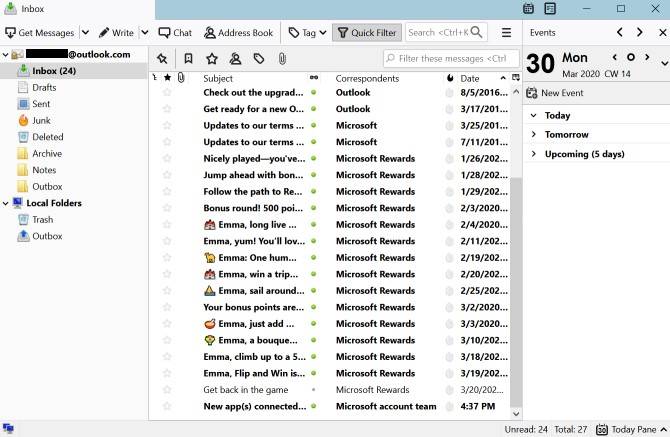Open the Address Book
The width and height of the screenshot is (670, 437).
click(238, 32)
